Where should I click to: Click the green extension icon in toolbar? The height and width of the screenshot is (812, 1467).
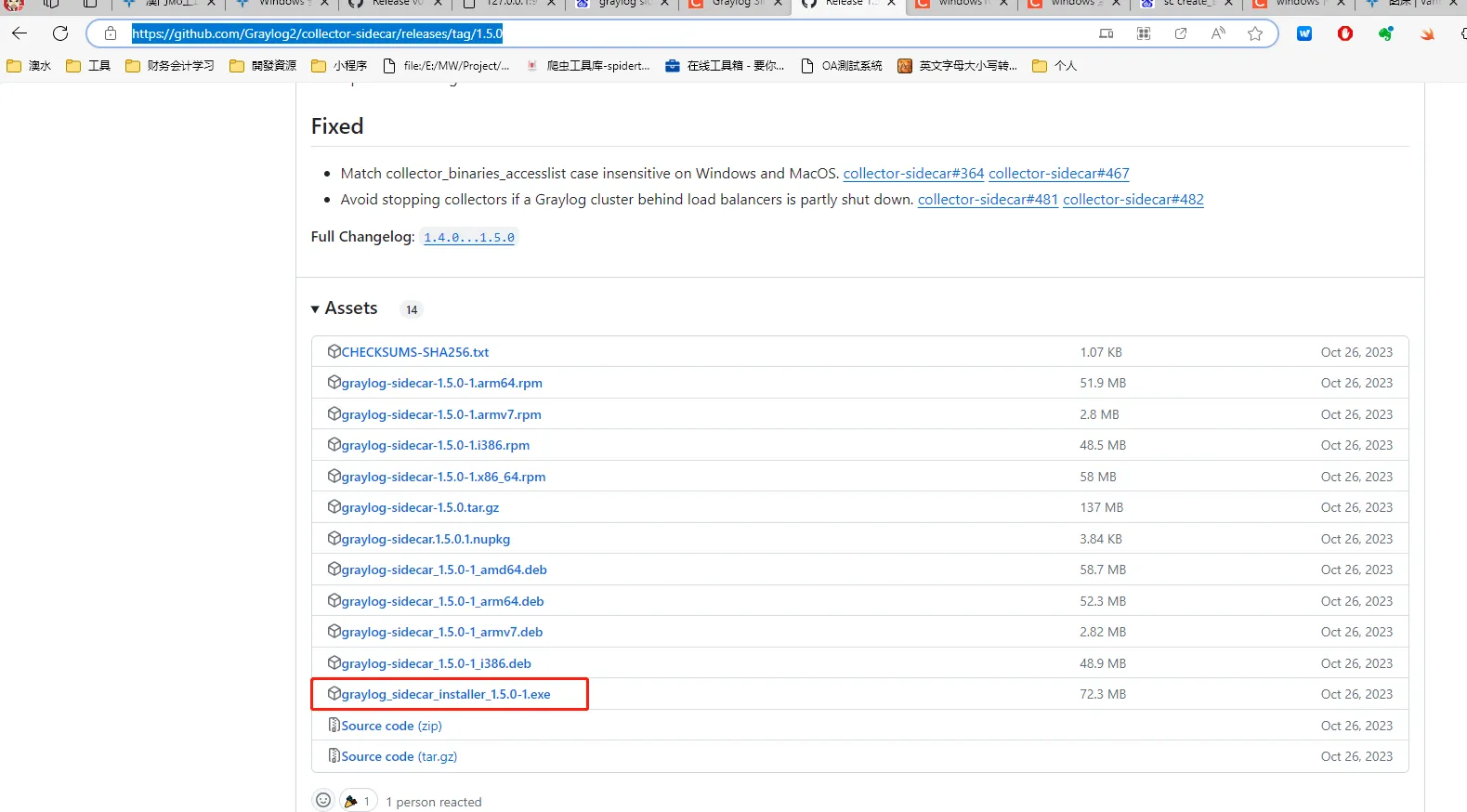[1386, 33]
